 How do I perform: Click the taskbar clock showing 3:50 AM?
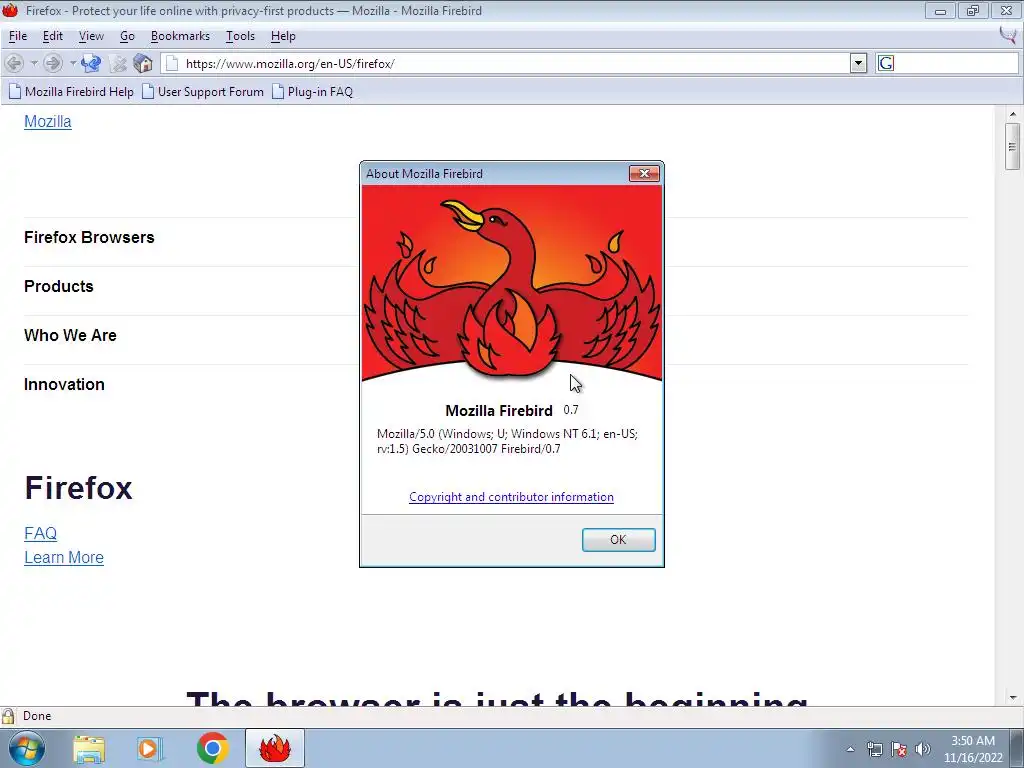click(x=972, y=749)
